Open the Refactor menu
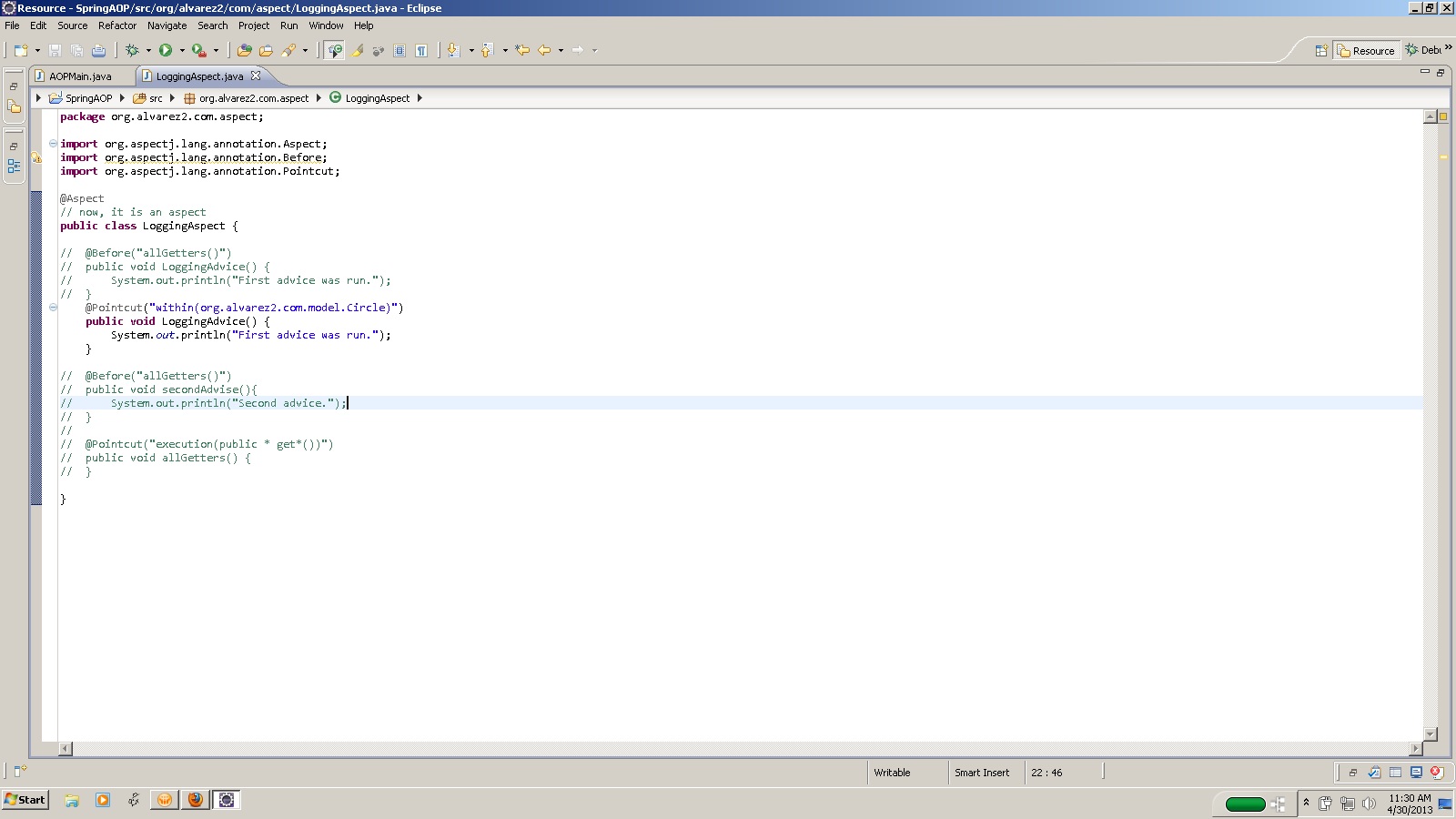The height and width of the screenshot is (819, 1456). pyautogui.click(x=116, y=25)
